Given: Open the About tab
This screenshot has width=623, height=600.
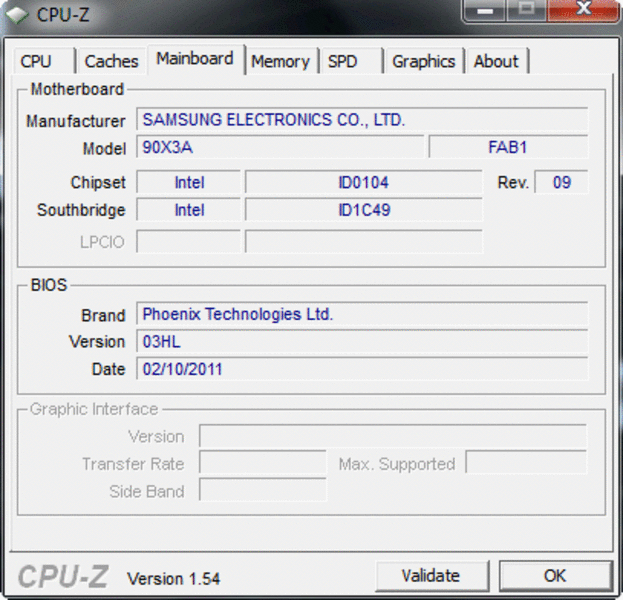Looking at the screenshot, I should point(497,61).
